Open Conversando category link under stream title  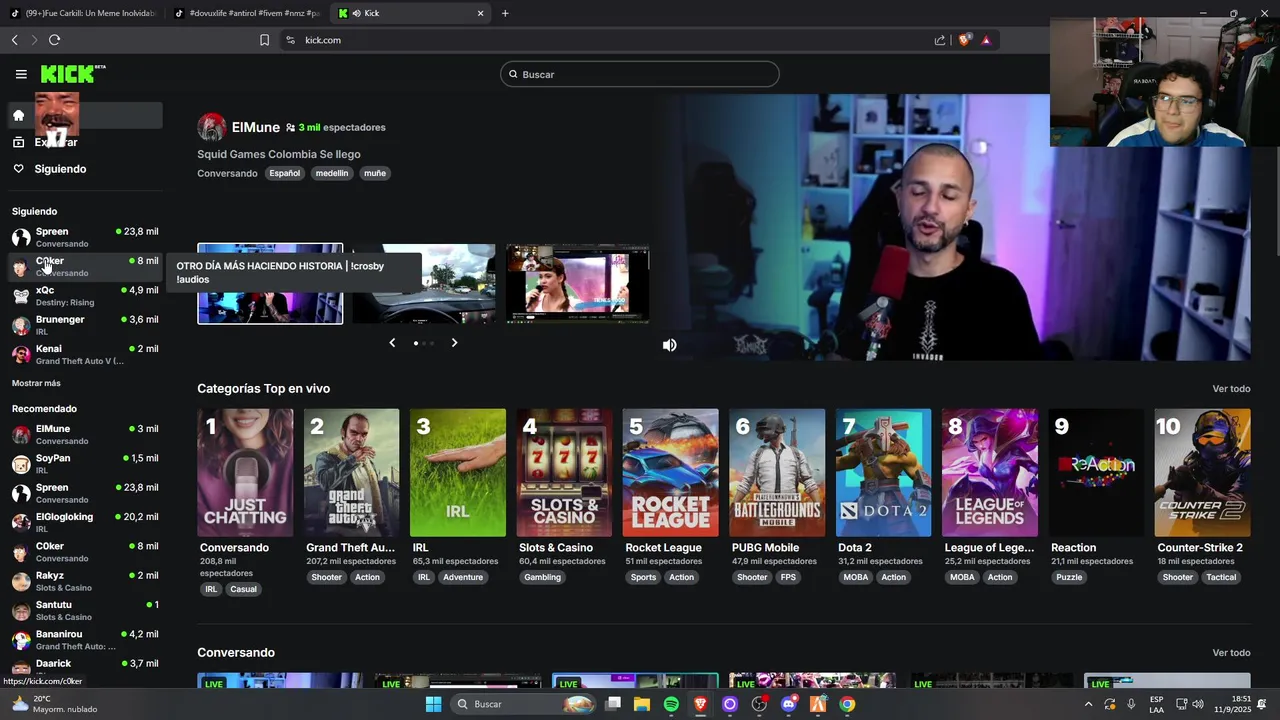coord(227,173)
